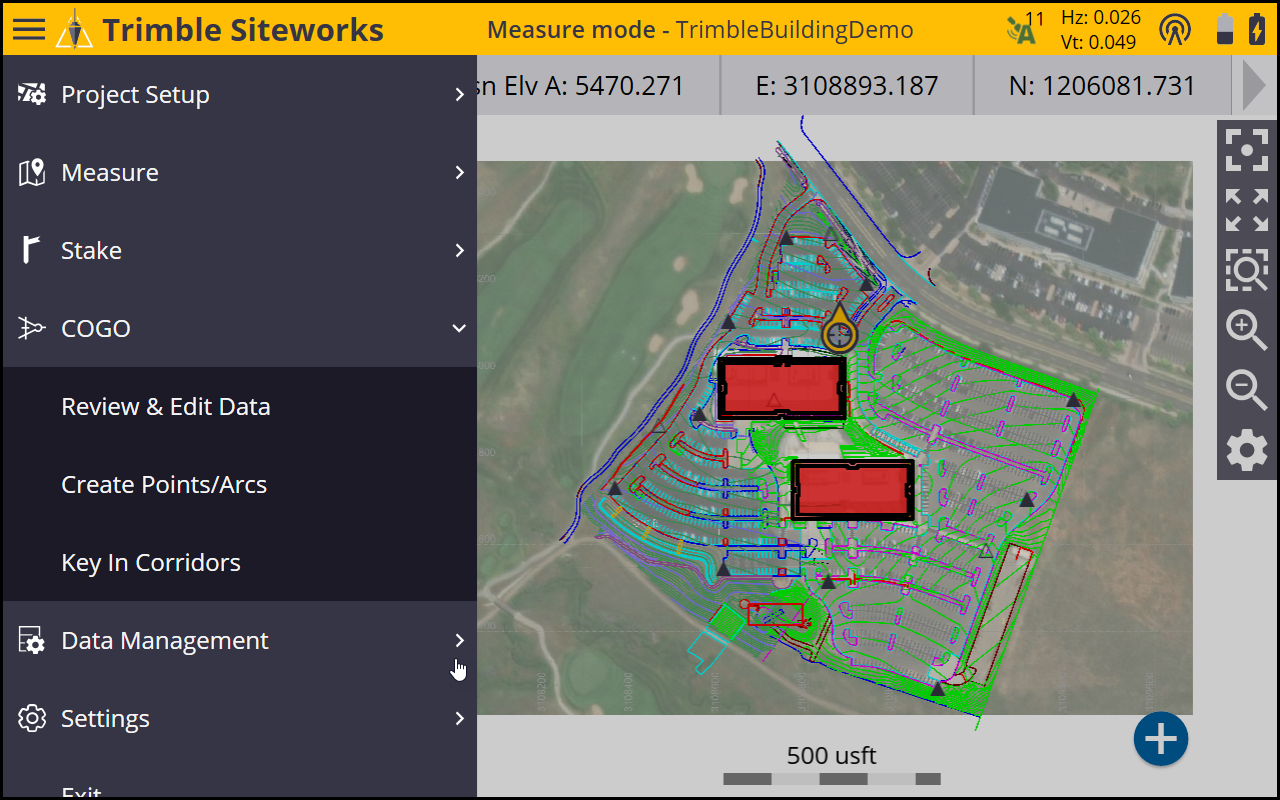Zoom map to full extents

tap(1247, 210)
